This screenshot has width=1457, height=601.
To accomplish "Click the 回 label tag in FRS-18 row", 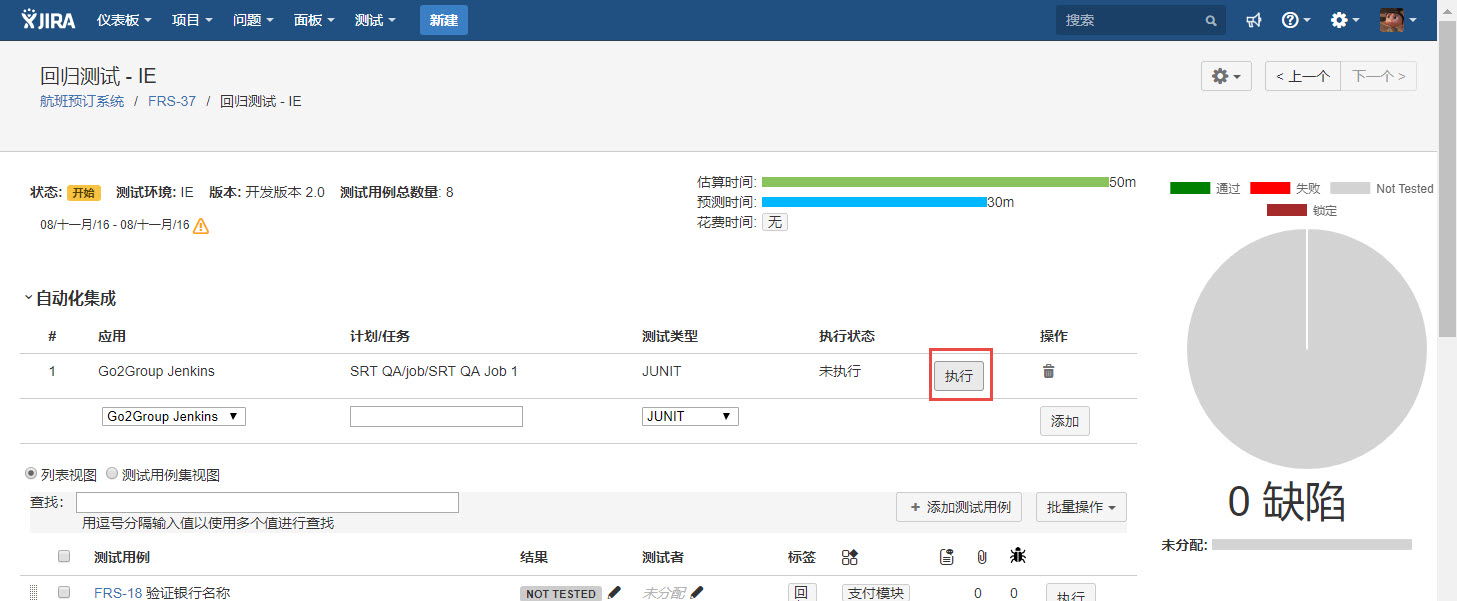I will click(x=801, y=593).
